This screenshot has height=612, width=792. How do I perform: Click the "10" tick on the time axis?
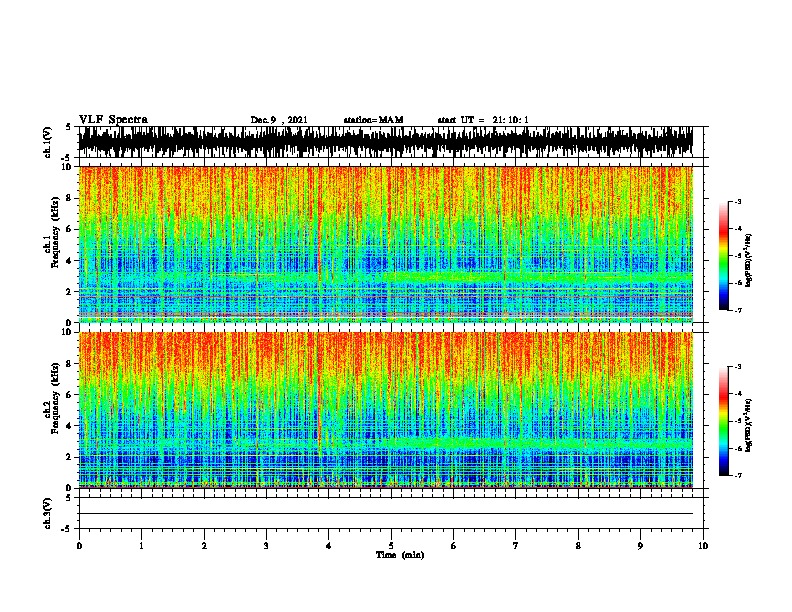pyautogui.click(x=703, y=546)
